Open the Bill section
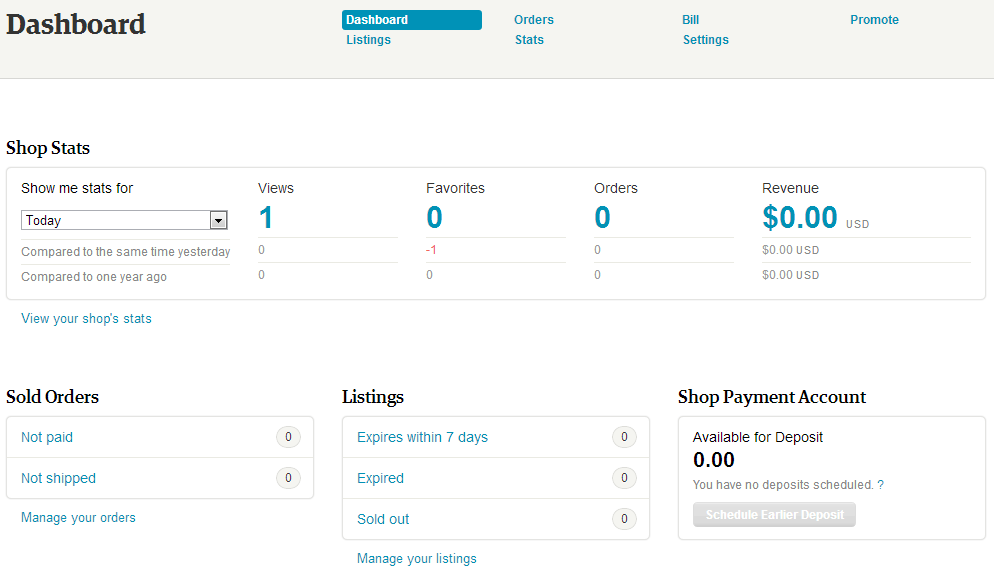This screenshot has height=583, width=994. (x=690, y=19)
